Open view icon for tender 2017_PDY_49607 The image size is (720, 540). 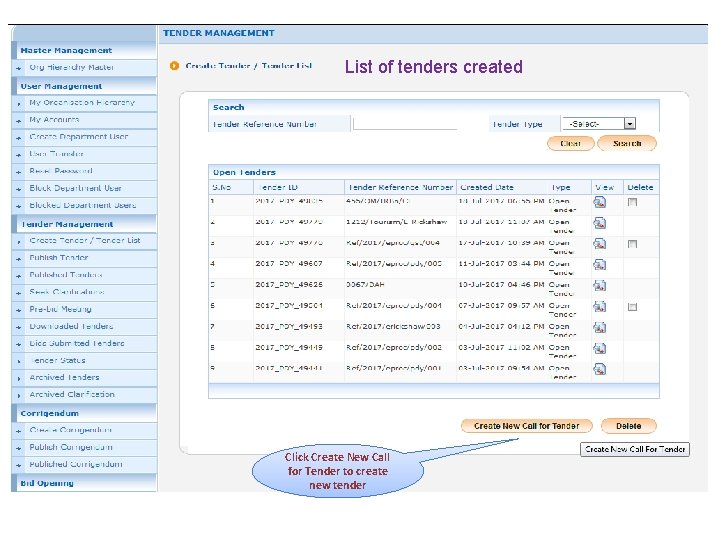[599, 265]
